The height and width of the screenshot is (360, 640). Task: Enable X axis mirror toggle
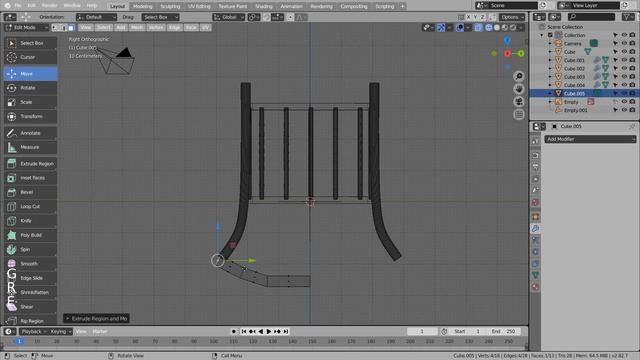click(469, 17)
